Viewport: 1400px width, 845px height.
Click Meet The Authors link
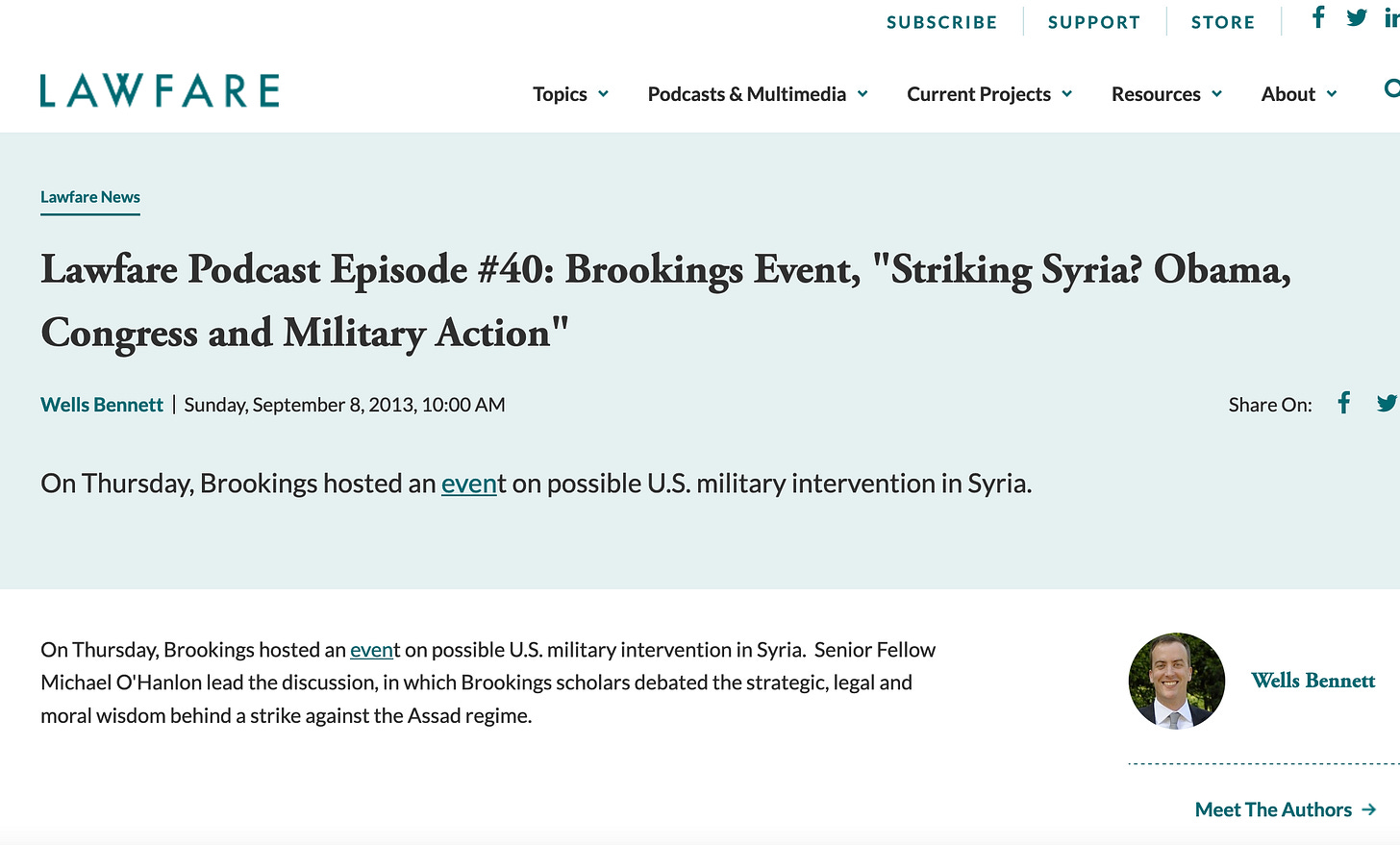(1273, 809)
